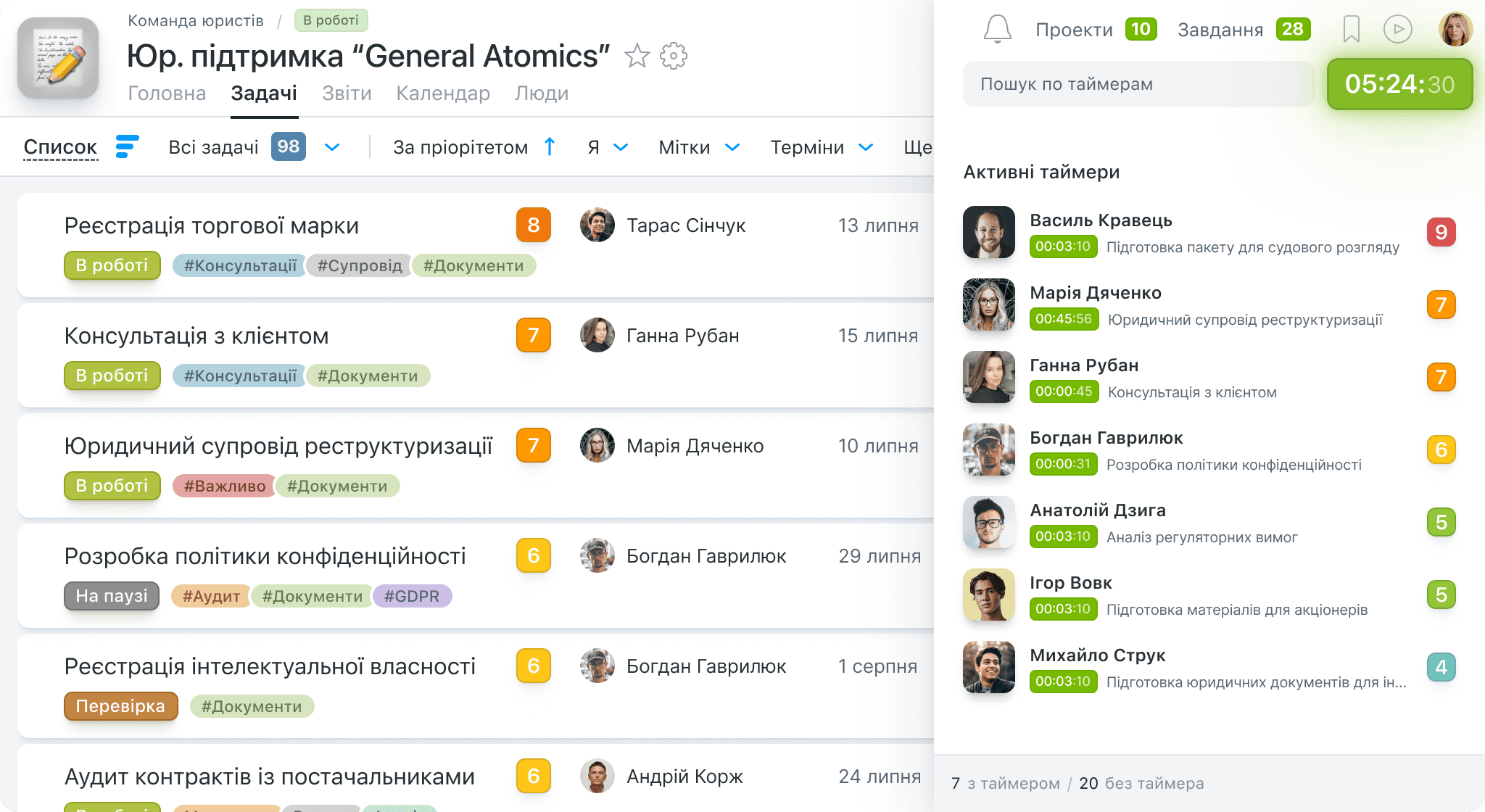Click priority 9 badge for Василь Кравець
The image size is (1485, 812).
point(1441,232)
